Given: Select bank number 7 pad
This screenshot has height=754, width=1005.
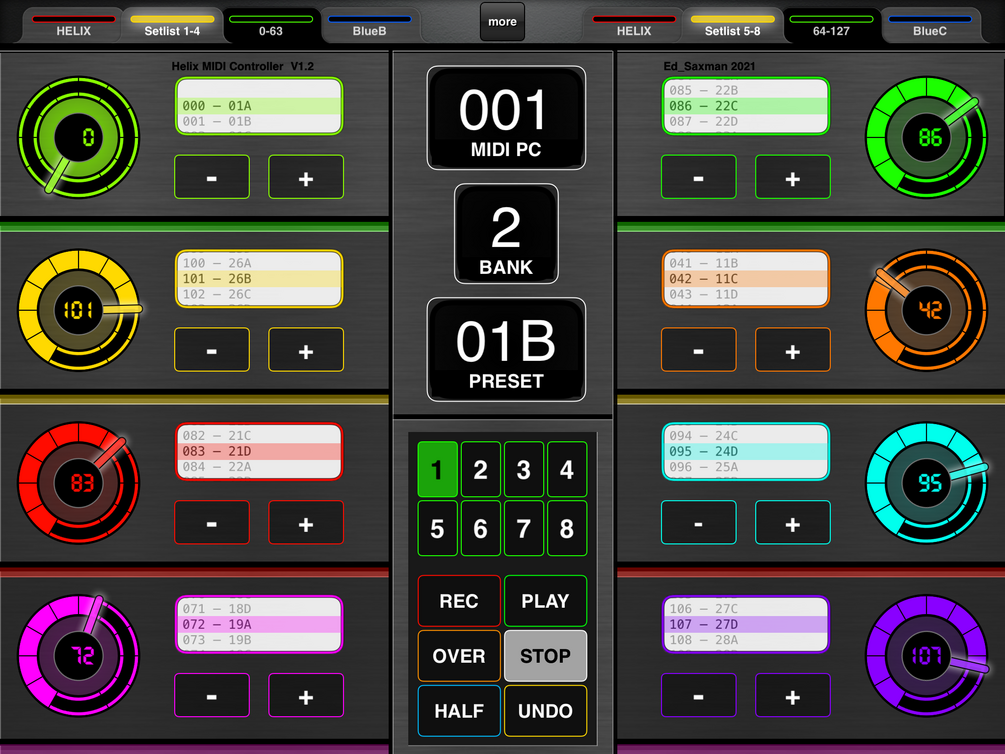Looking at the screenshot, I should pos(524,528).
